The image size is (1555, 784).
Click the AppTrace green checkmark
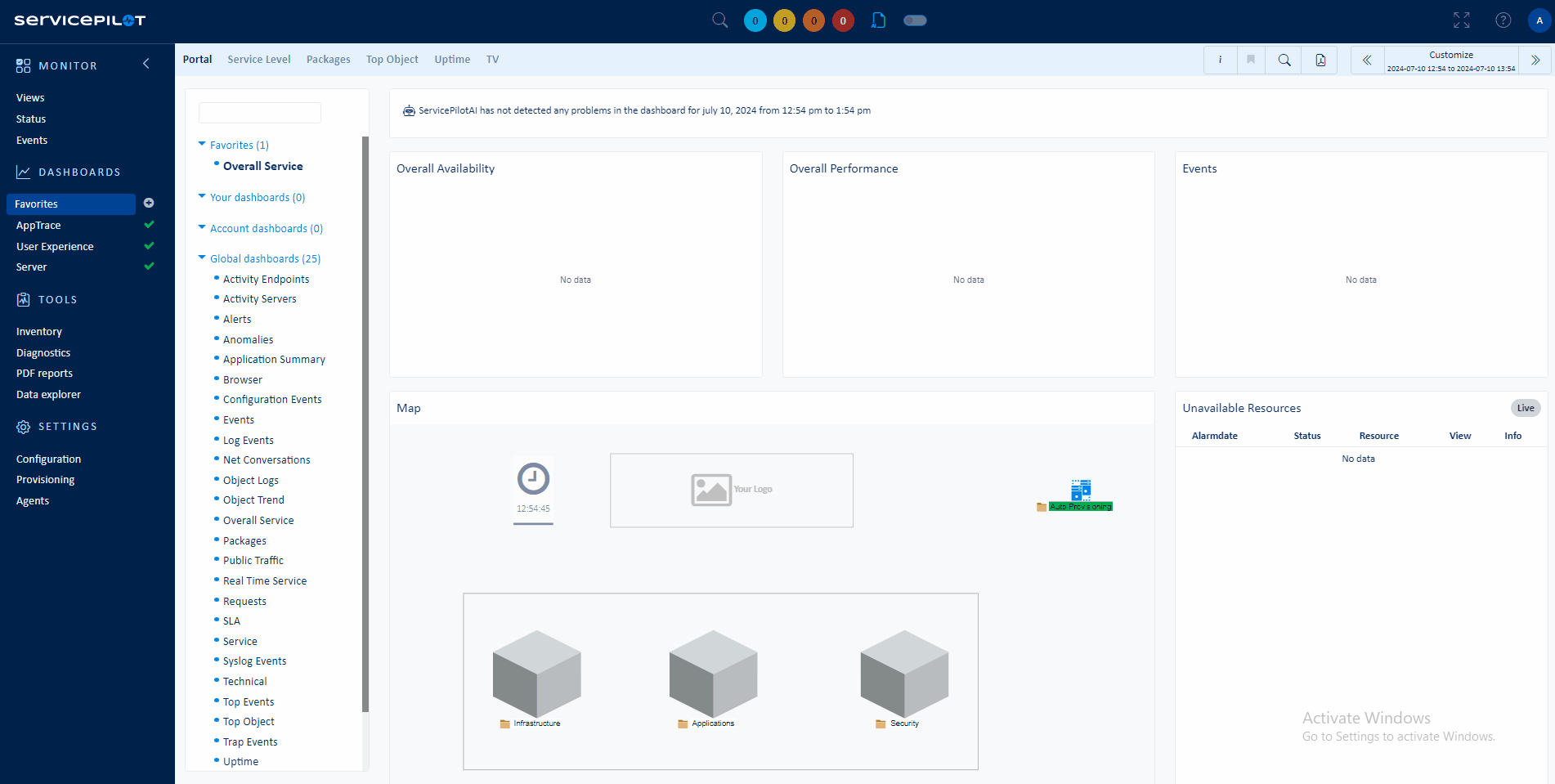coord(149,224)
